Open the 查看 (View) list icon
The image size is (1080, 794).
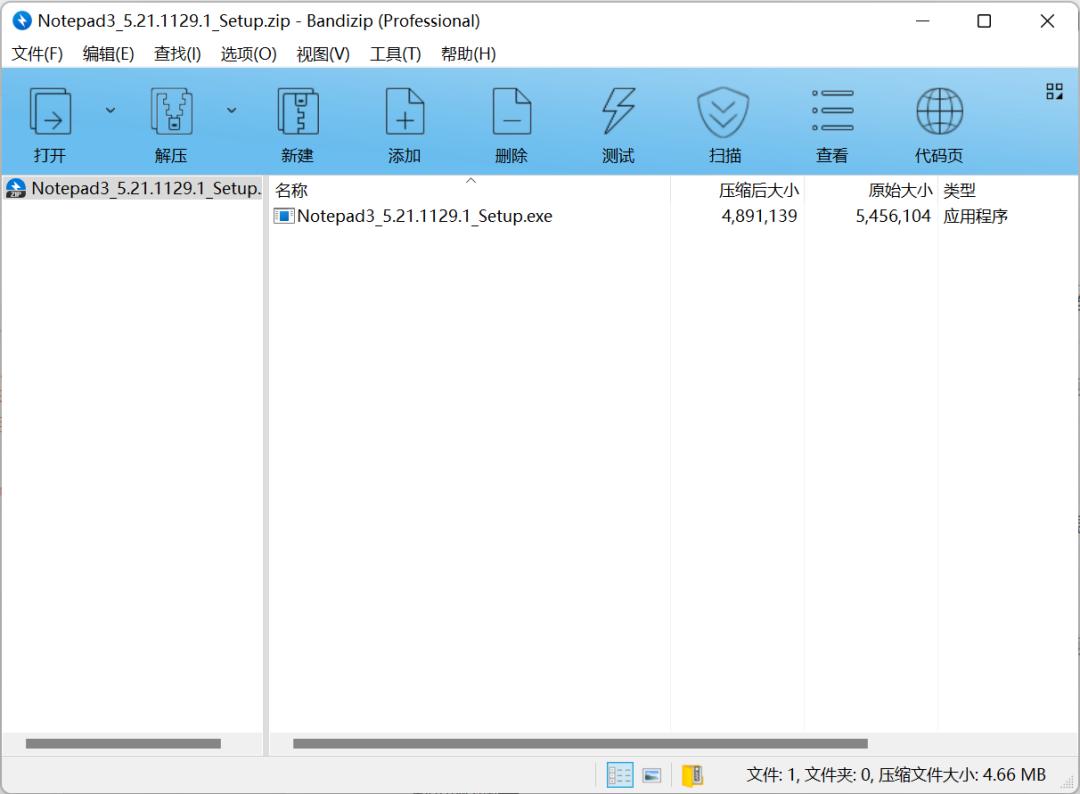click(x=832, y=112)
